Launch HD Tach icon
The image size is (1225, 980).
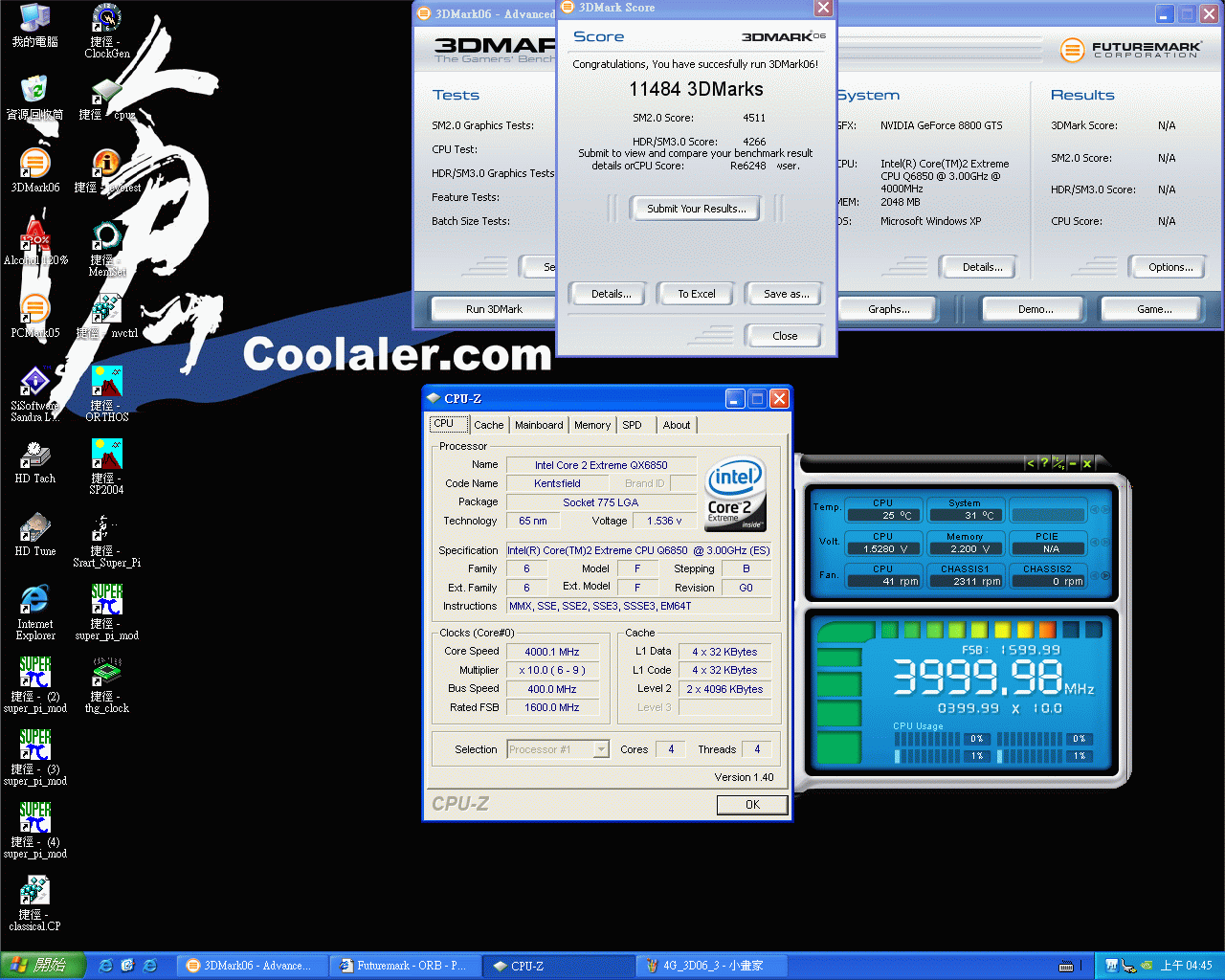pyautogui.click(x=34, y=462)
